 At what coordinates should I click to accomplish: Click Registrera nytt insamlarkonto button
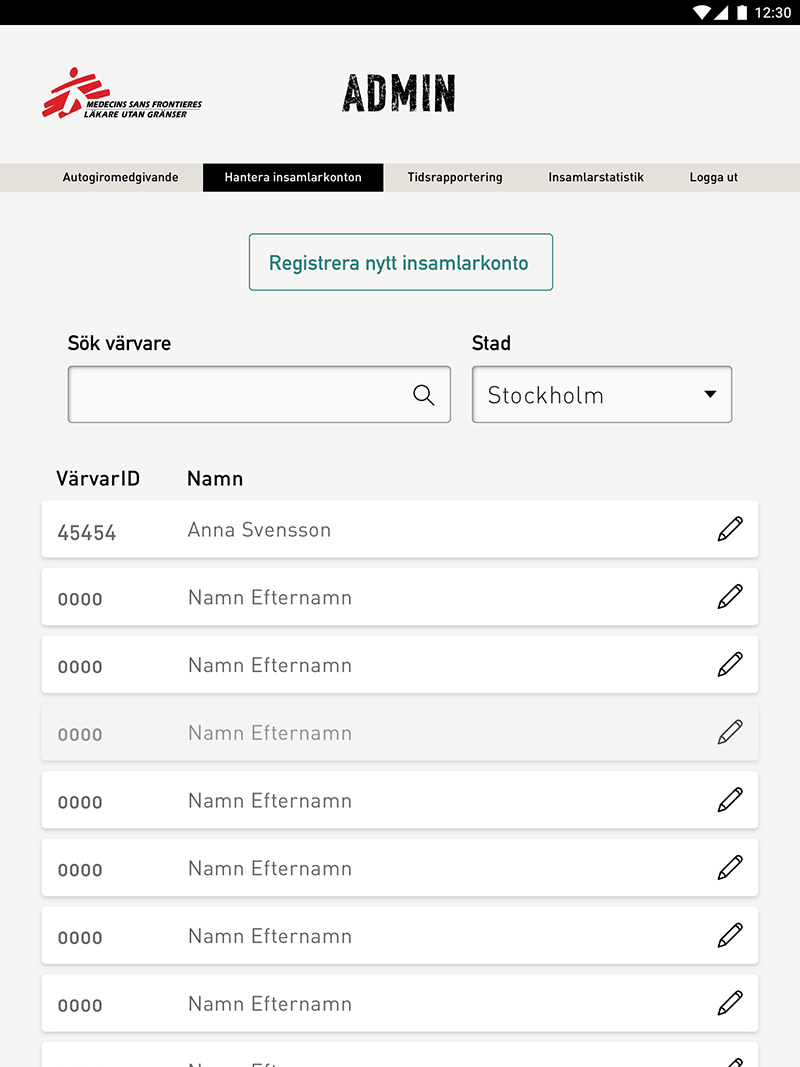click(x=401, y=263)
